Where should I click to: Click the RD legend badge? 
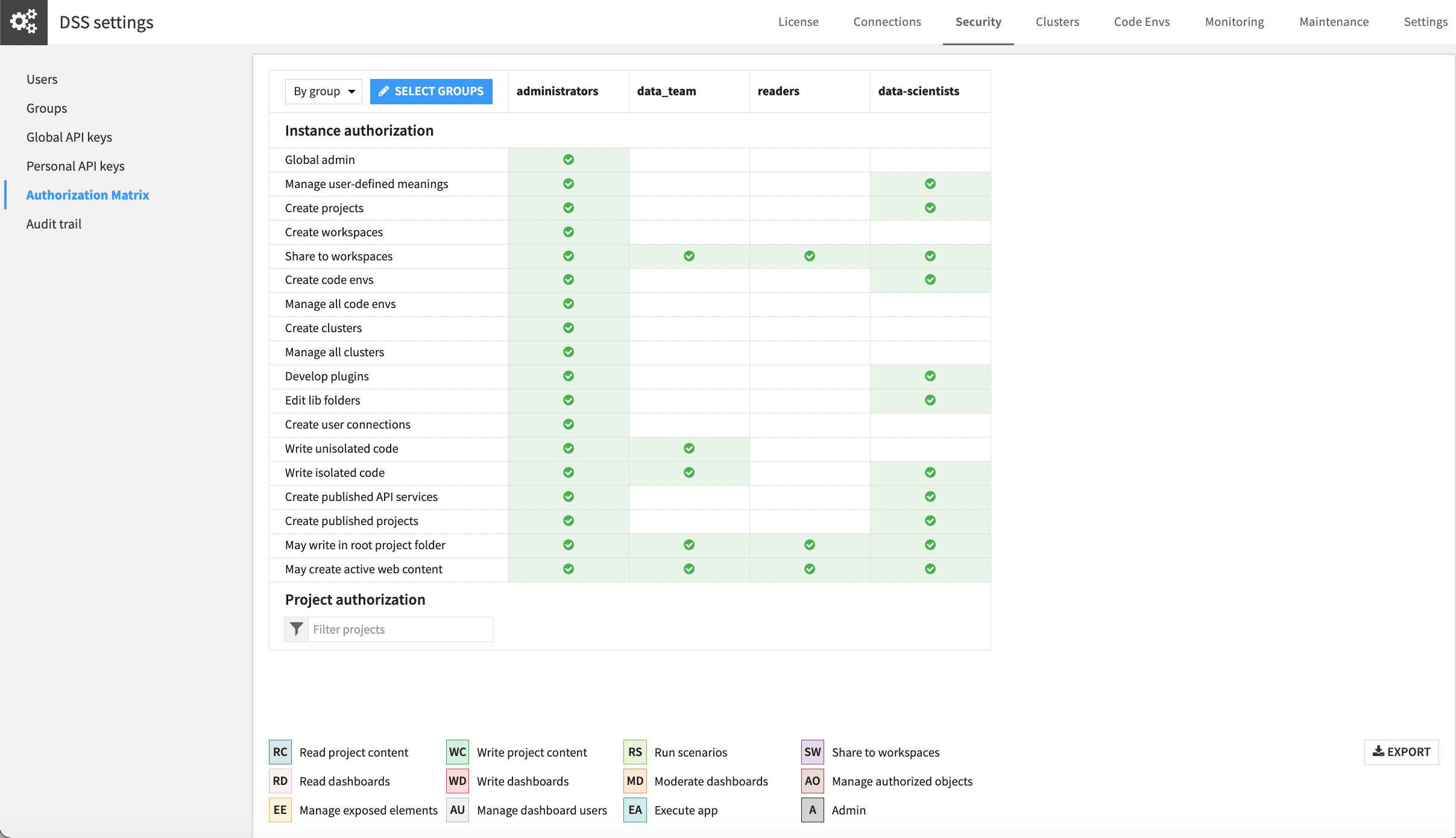(280, 781)
